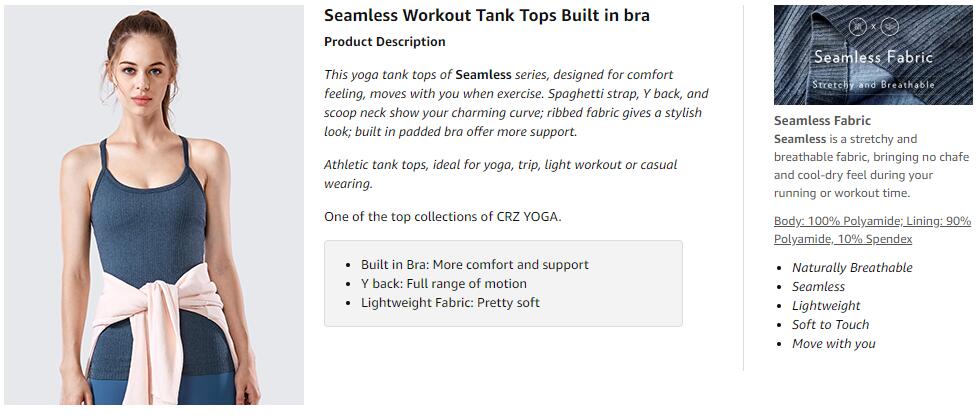
Task: Open the Seamless Fabric banner image
Action: 873,55
